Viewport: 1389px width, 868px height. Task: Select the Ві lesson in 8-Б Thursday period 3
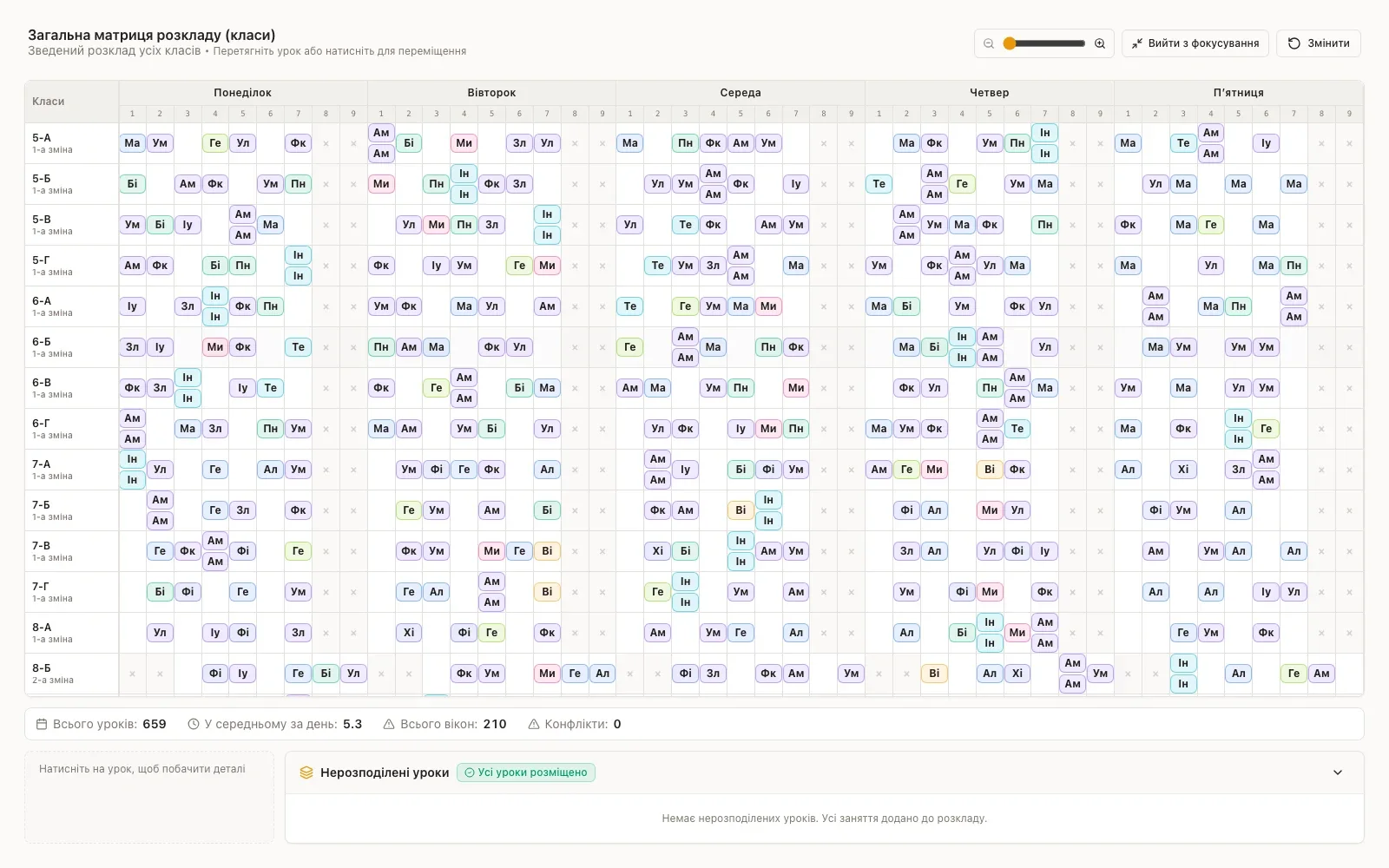934,674
